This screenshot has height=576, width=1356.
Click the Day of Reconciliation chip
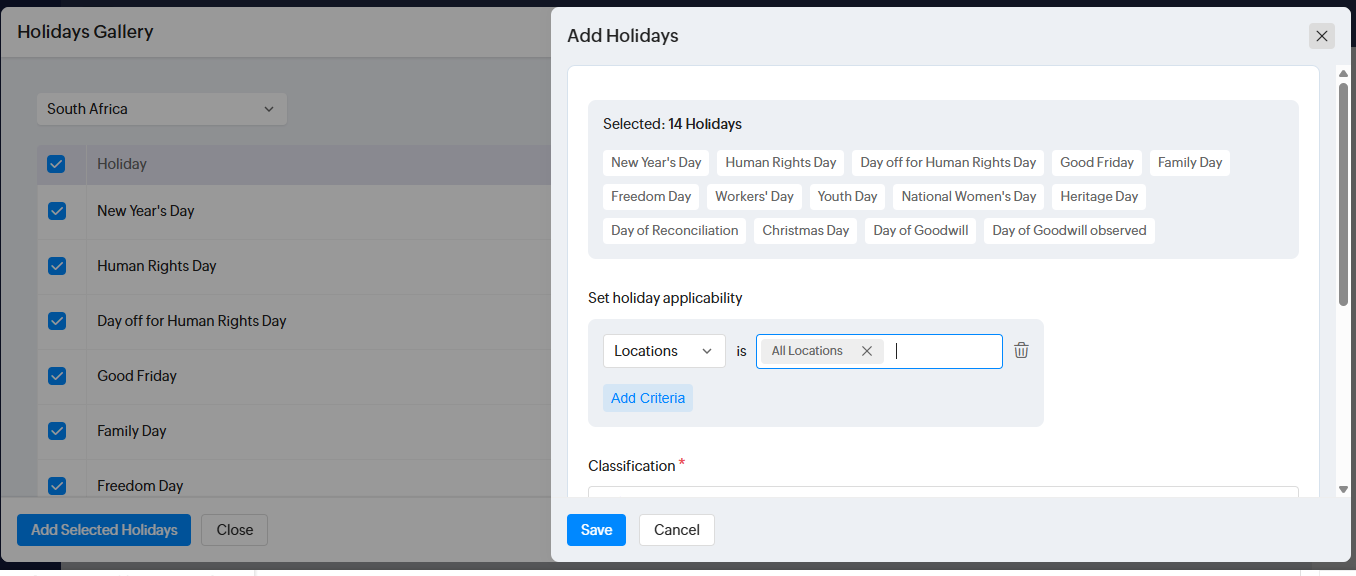pos(675,230)
